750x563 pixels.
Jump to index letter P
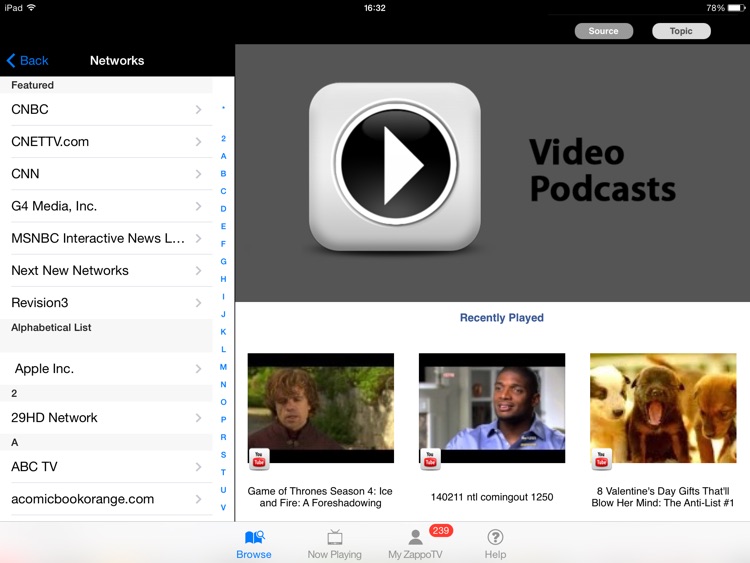tap(223, 420)
